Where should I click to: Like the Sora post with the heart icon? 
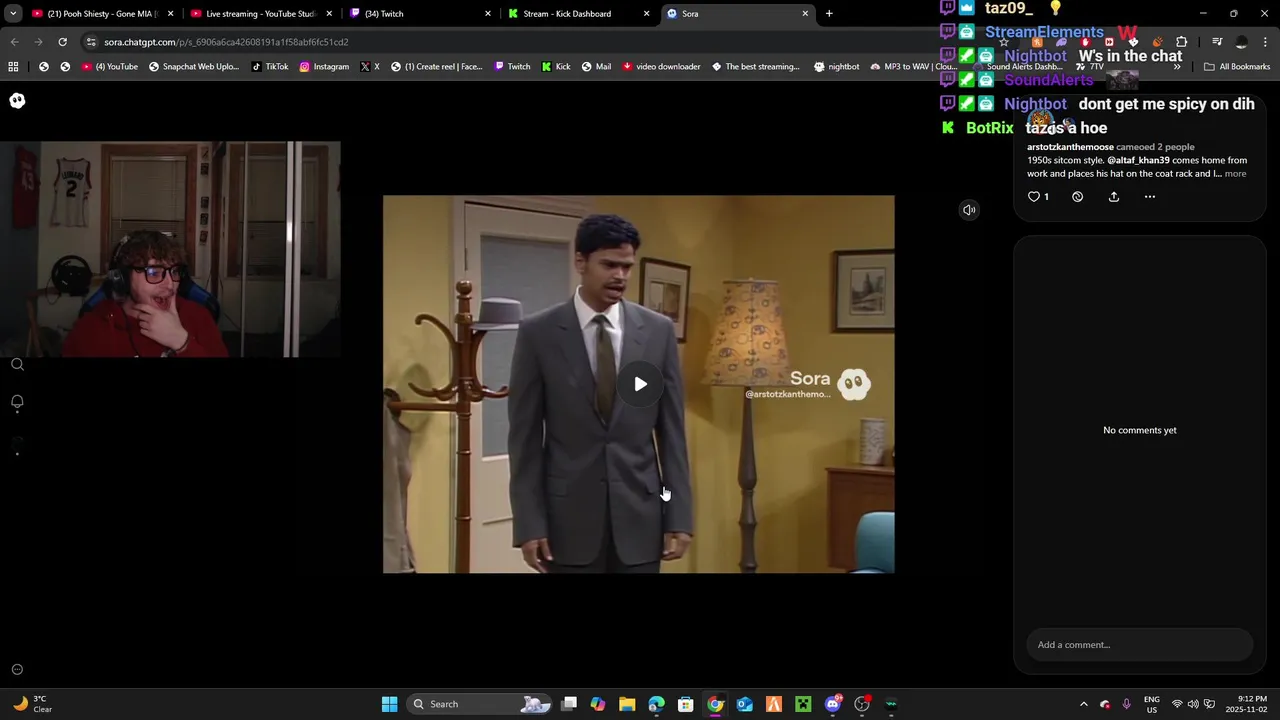click(1034, 197)
